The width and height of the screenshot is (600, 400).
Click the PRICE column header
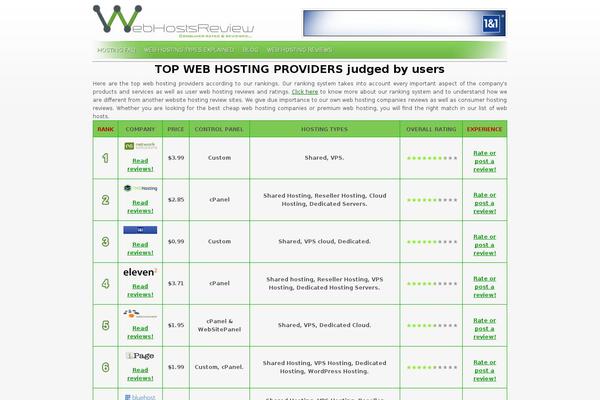176,129
